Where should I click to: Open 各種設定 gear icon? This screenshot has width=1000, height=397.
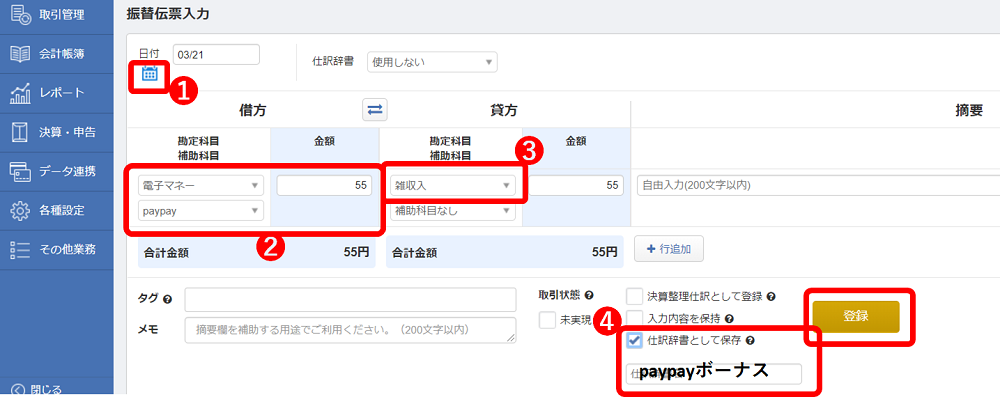point(20,210)
